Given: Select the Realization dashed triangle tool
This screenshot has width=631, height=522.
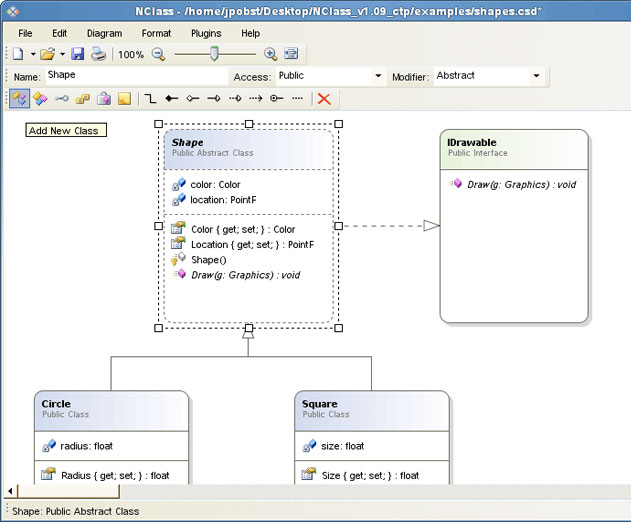Looking at the screenshot, I should pos(235,99).
